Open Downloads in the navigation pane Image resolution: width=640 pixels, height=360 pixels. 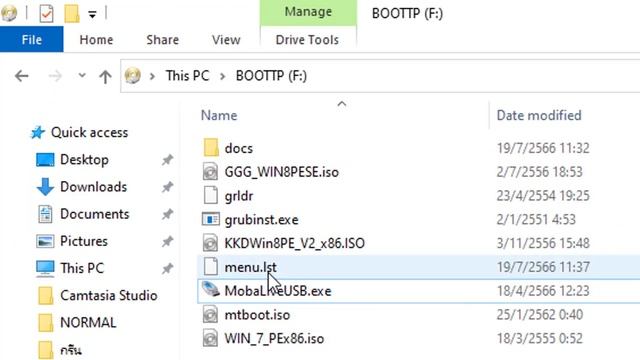point(93,187)
